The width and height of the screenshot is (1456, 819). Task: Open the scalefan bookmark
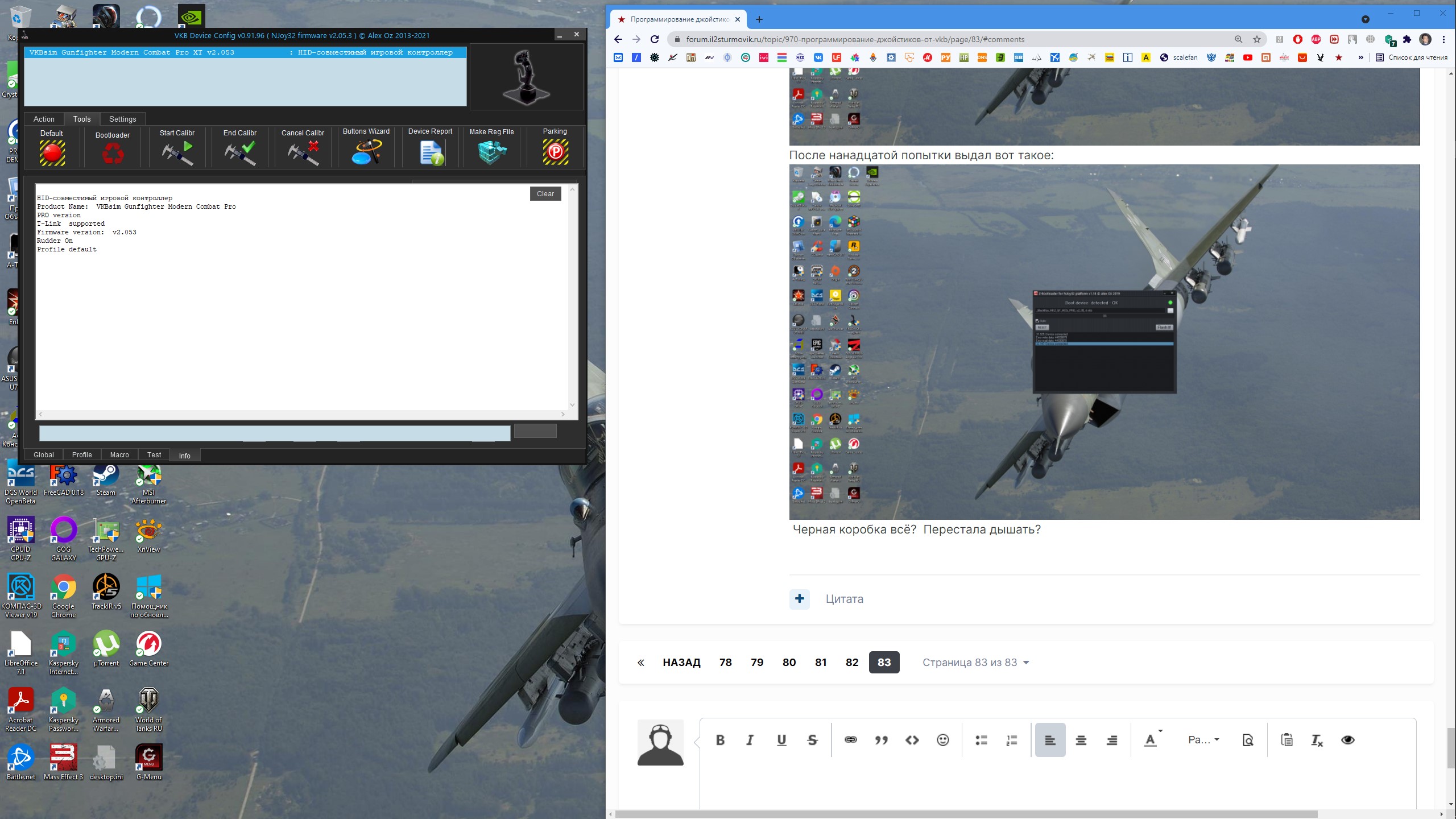[1178, 57]
